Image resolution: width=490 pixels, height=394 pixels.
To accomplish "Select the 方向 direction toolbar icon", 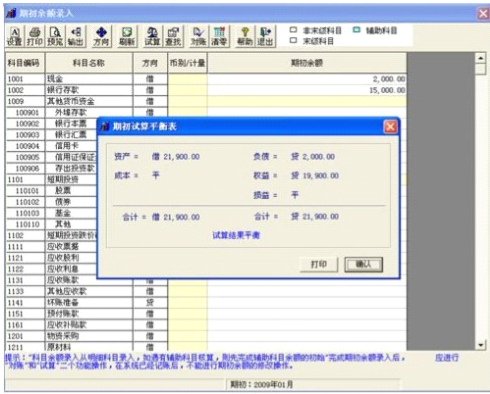I will pyautogui.click(x=101, y=36).
